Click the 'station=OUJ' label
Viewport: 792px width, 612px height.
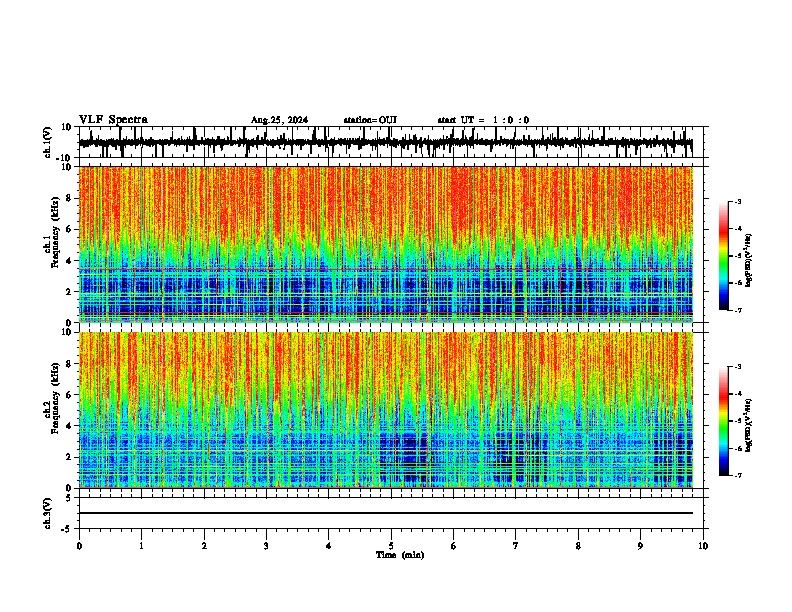coord(370,120)
